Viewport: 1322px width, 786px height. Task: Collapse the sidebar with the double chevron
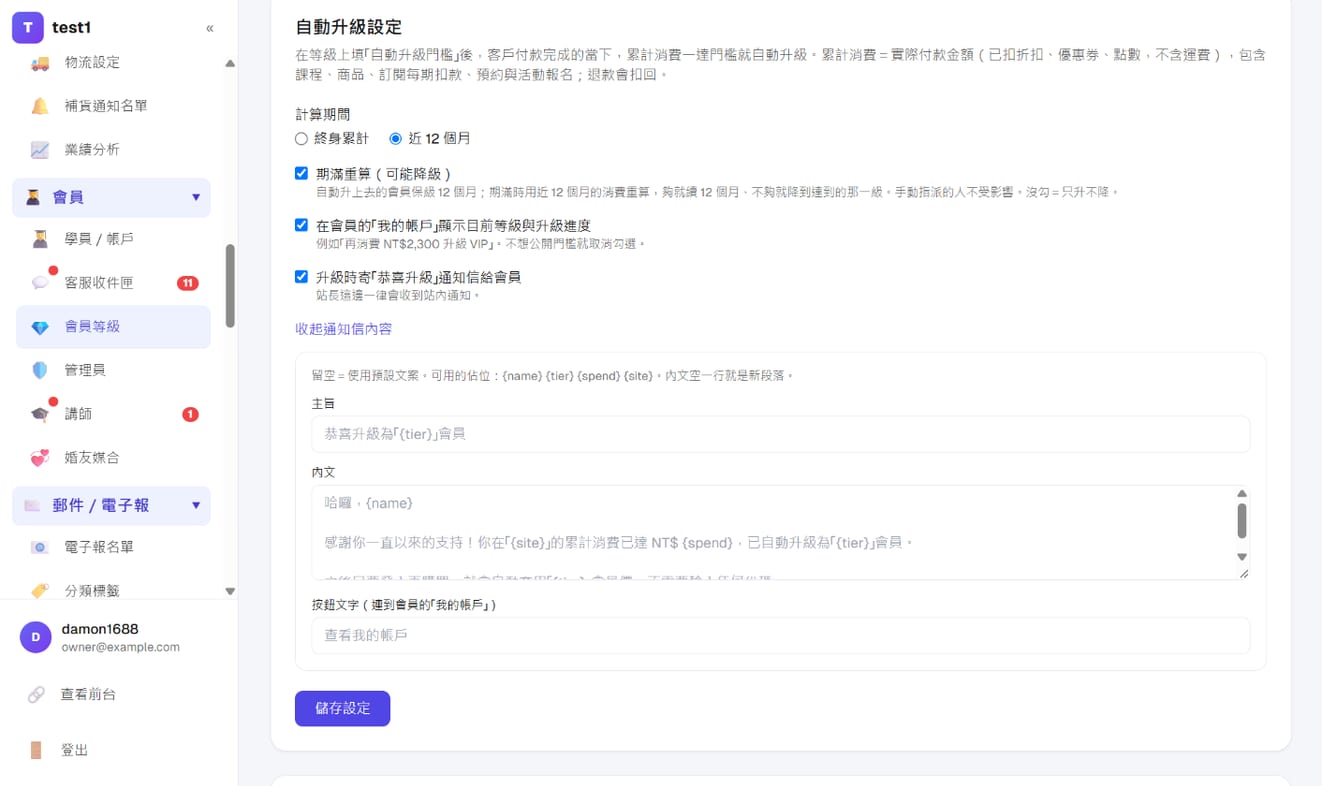[210, 28]
